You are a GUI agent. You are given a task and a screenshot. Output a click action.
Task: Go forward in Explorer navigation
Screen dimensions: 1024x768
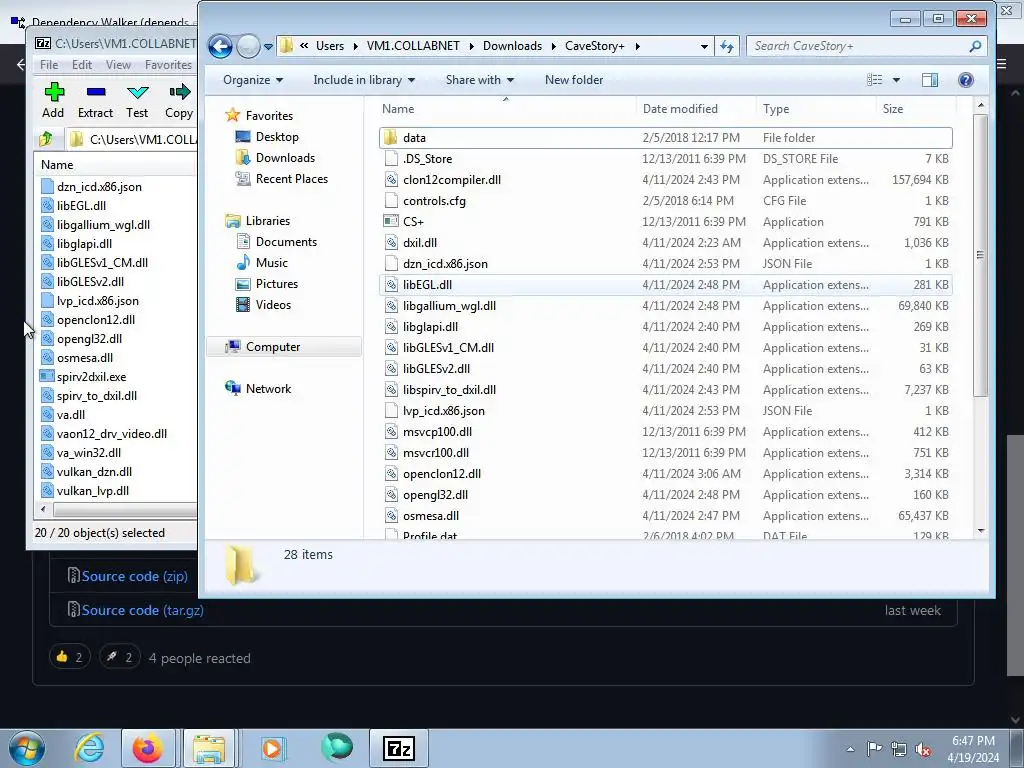(248, 46)
